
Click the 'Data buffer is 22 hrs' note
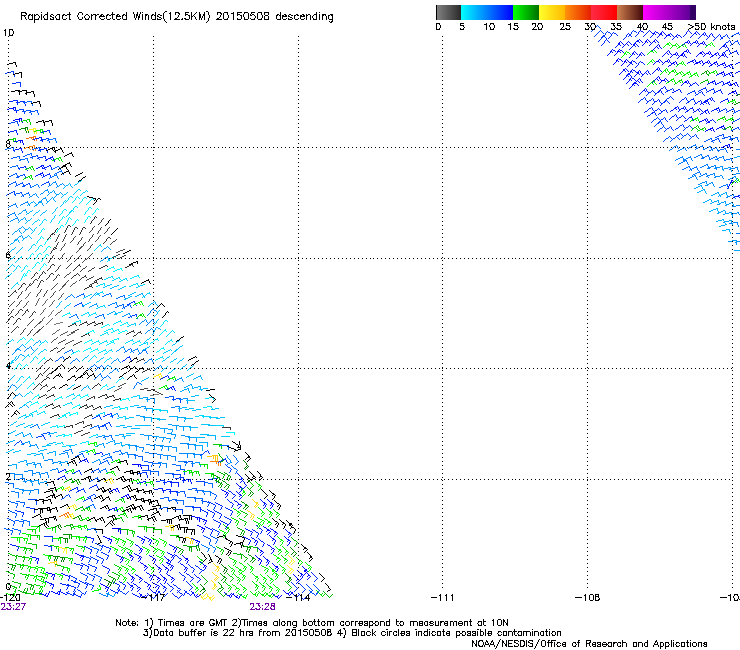click(x=352, y=633)
